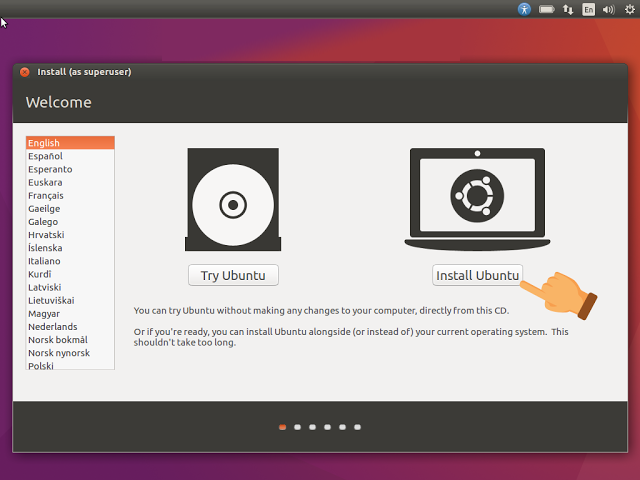Select Íslenska in the language list
This screenshot has width=640, height=480.
tap(70, 248)
